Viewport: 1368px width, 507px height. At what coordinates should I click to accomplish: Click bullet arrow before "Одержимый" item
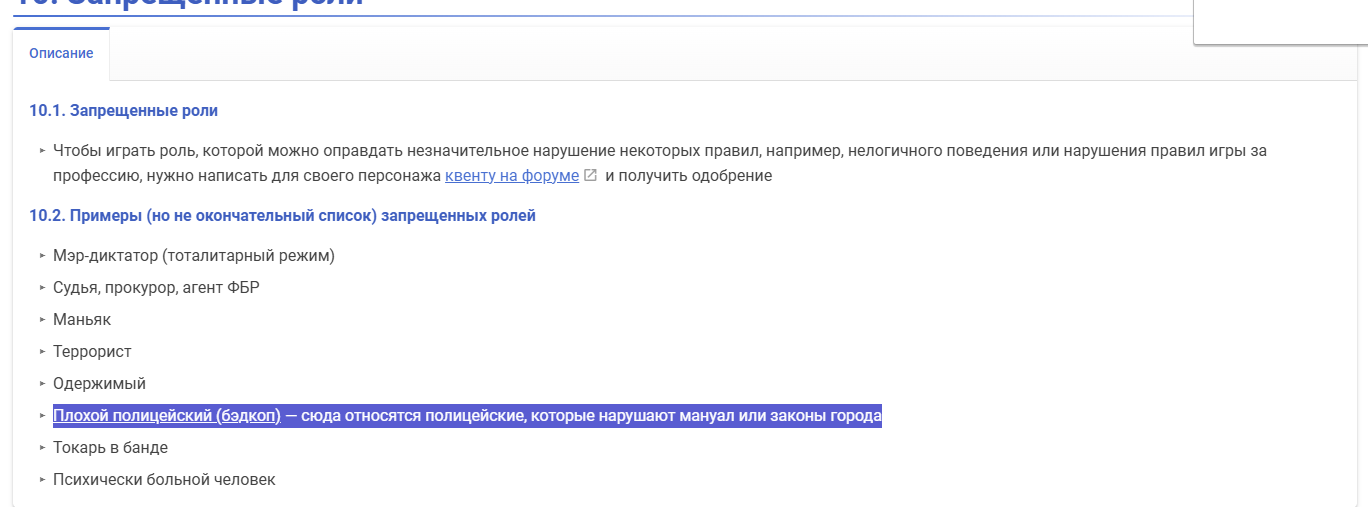click(x=43, y=384)
